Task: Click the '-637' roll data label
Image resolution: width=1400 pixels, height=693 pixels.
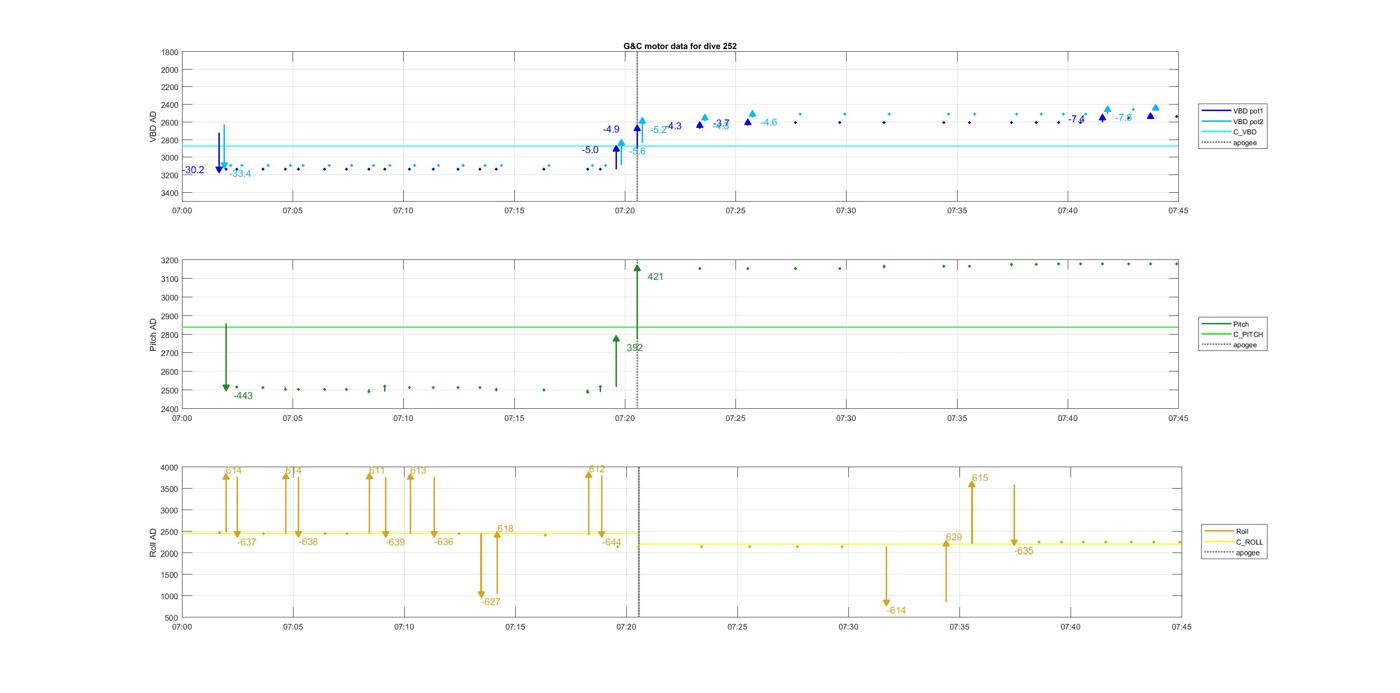Action: 246,542
